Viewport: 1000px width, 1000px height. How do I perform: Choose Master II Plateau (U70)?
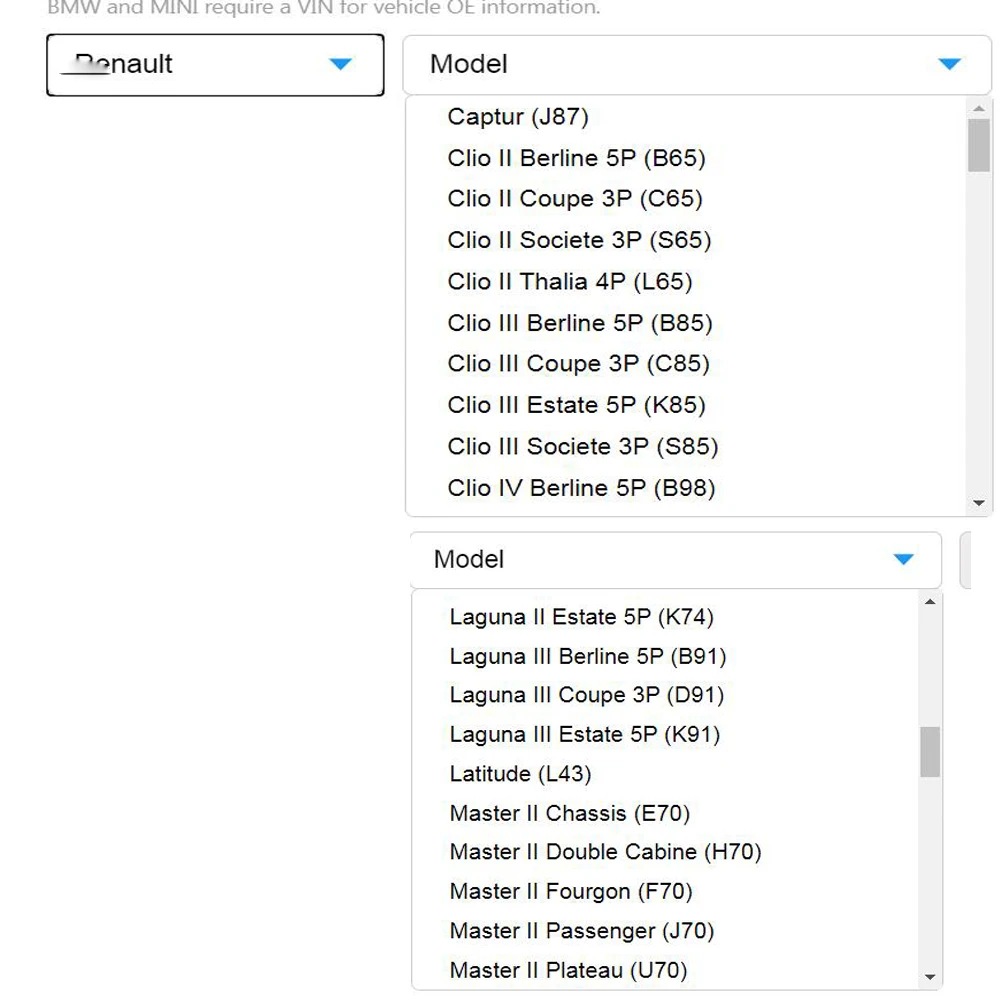point(568,970)
